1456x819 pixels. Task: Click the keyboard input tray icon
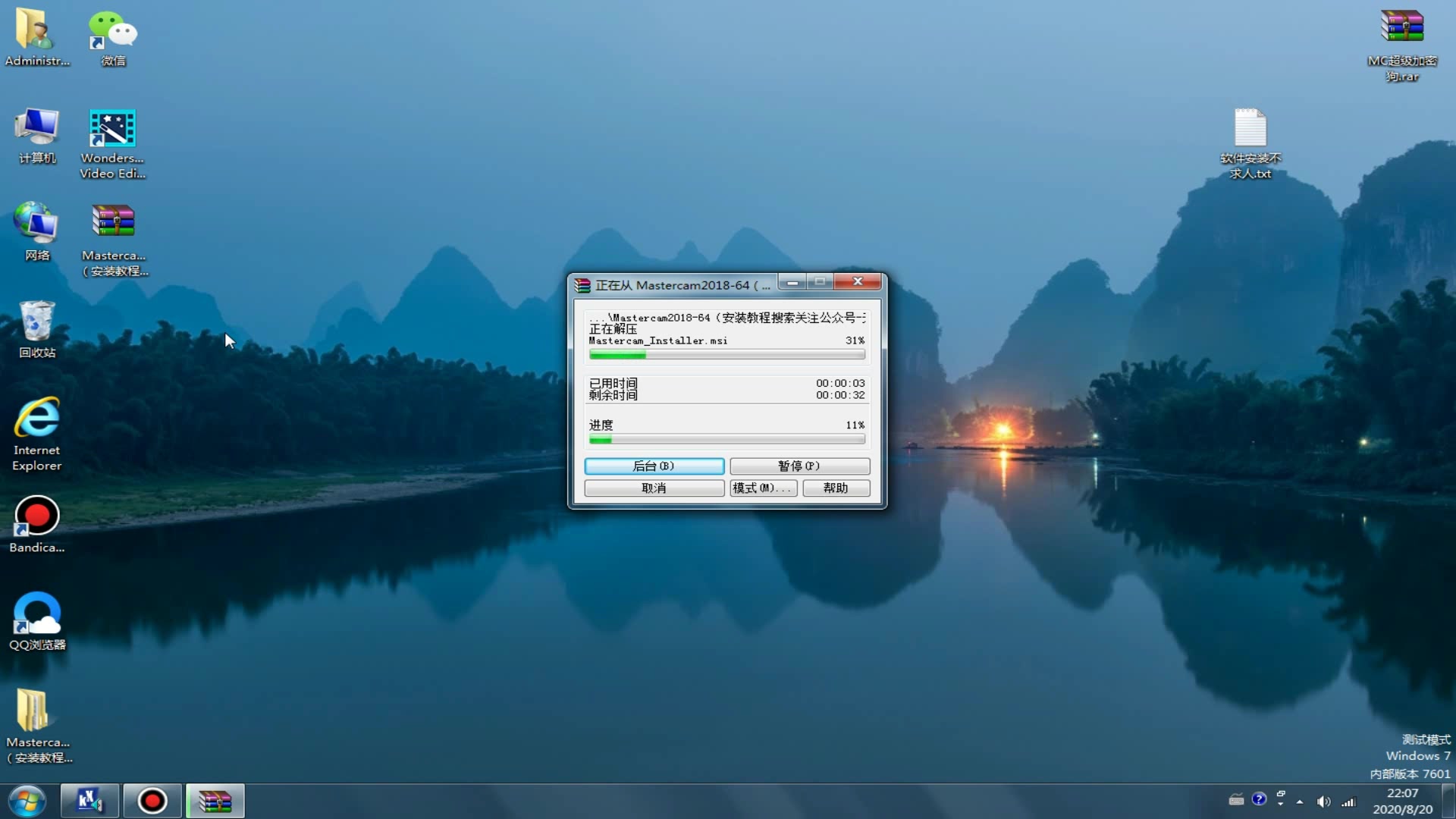(x=1236, y=799)
